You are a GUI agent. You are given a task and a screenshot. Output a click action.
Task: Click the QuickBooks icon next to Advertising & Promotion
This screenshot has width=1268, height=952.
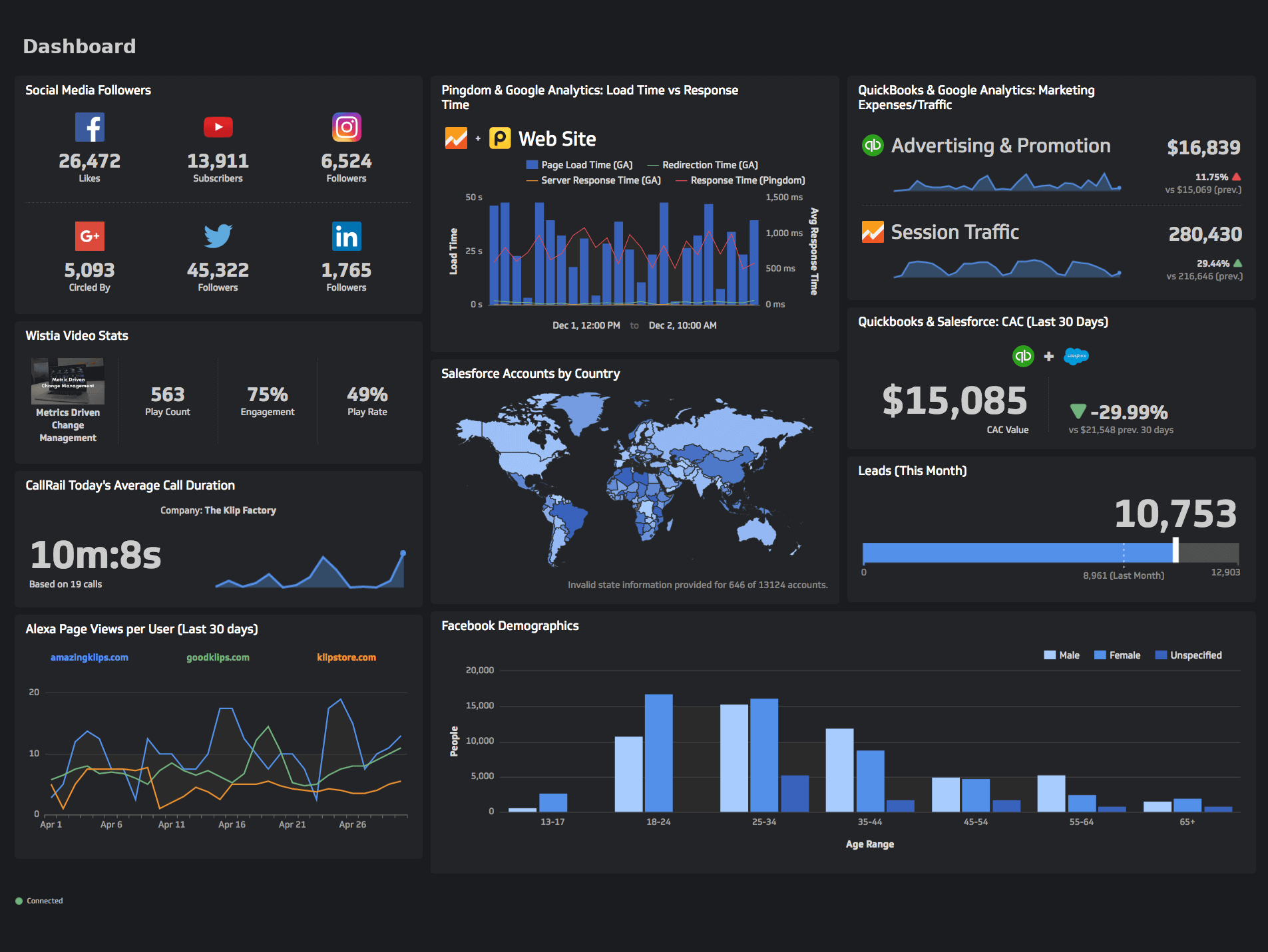873,145
